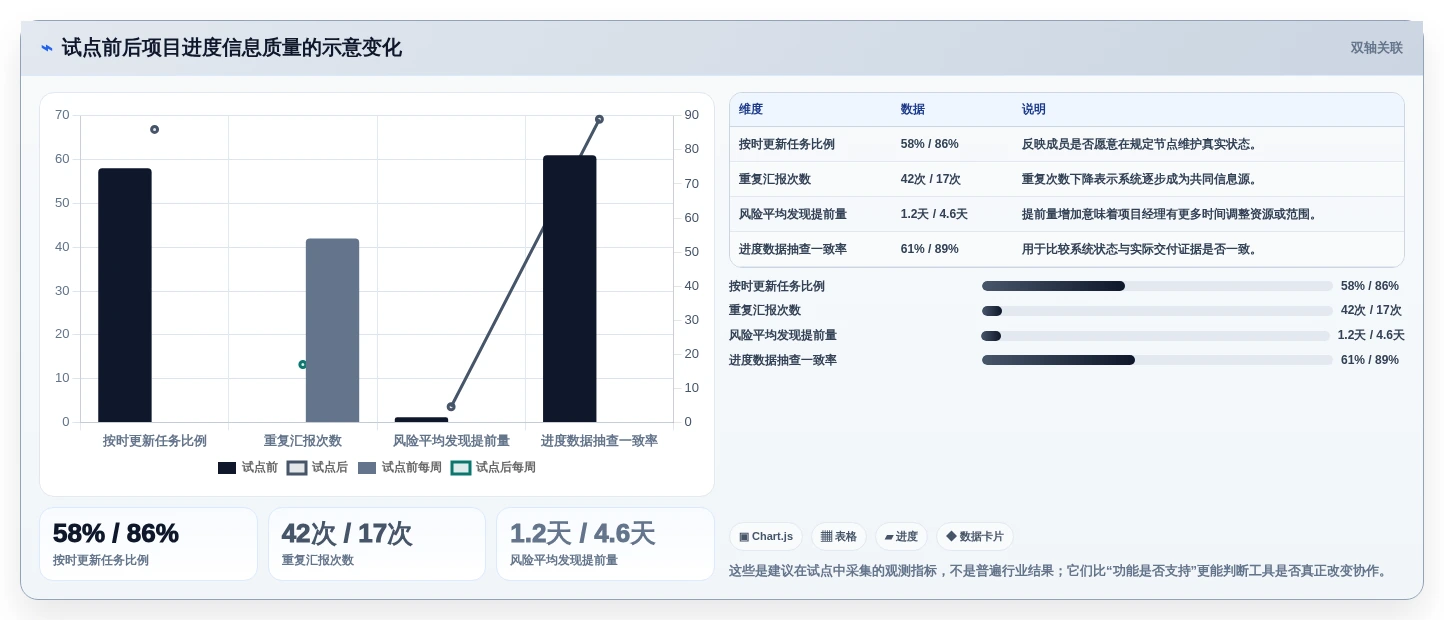The width and height of the screenshot is (1444, 620).
Task: Click the 重复汇报次数 progress bar
Action: click(1157, 311)
